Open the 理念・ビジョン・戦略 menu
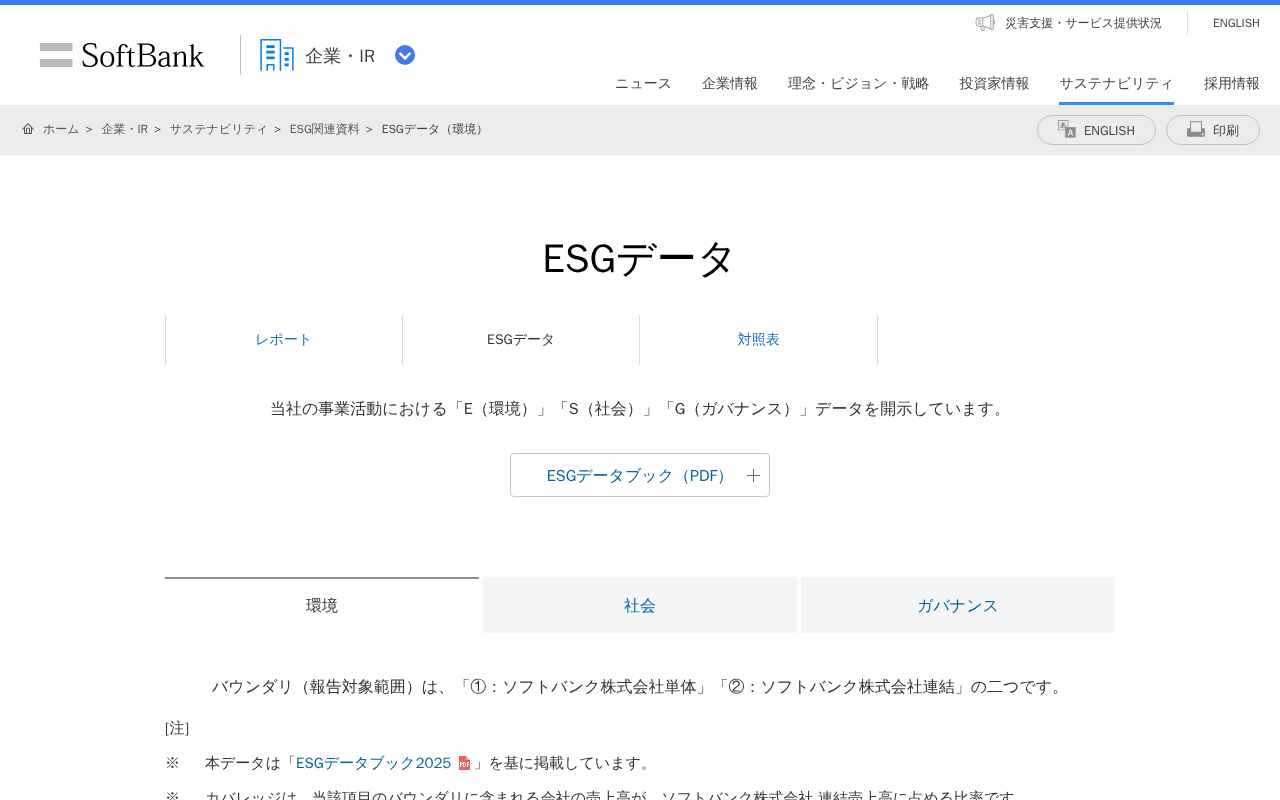 pyautogui.click(x=859, y=83)
